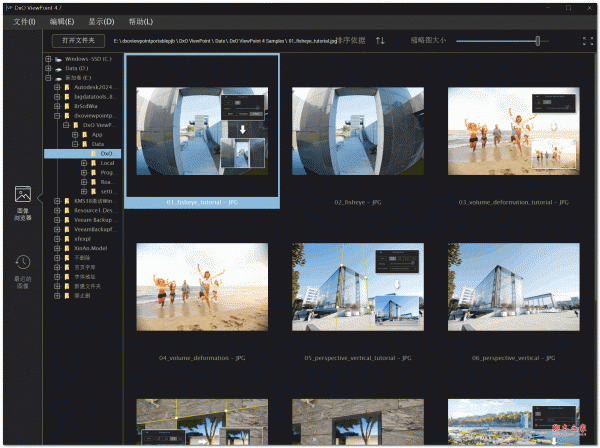The height and width of the screenshot is (448, 600).
Task: Click the 04_volume_deformation – JPG filename
Action: click(202, 358)
